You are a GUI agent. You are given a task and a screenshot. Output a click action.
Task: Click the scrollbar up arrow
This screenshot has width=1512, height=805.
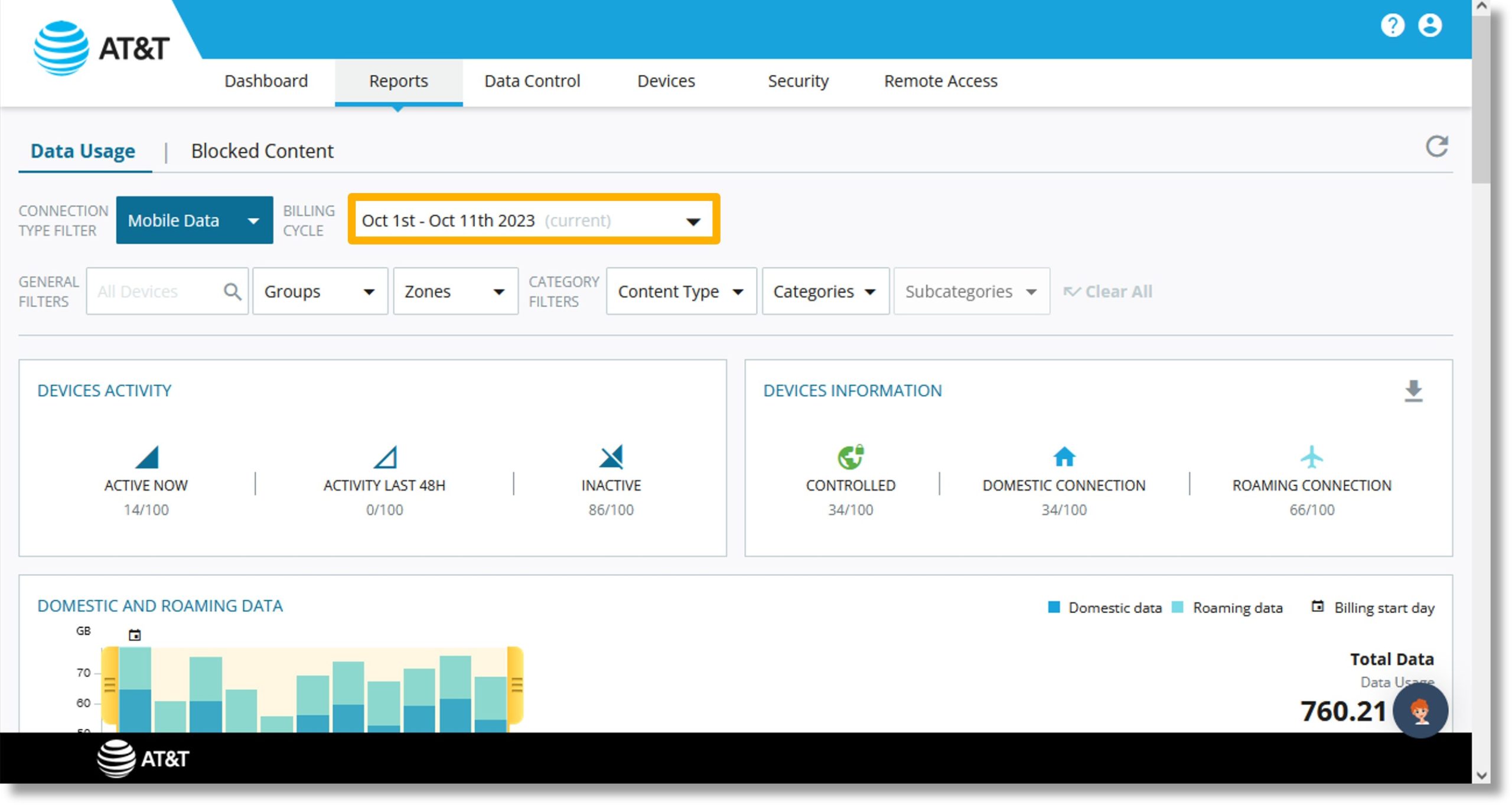(x=1481, y=7)
